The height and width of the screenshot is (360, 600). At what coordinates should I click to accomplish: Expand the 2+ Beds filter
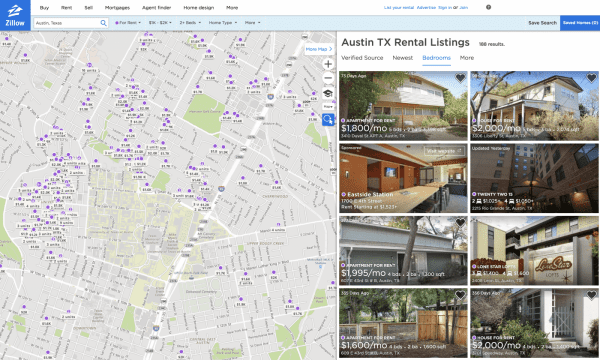click(x=190, y=23)
